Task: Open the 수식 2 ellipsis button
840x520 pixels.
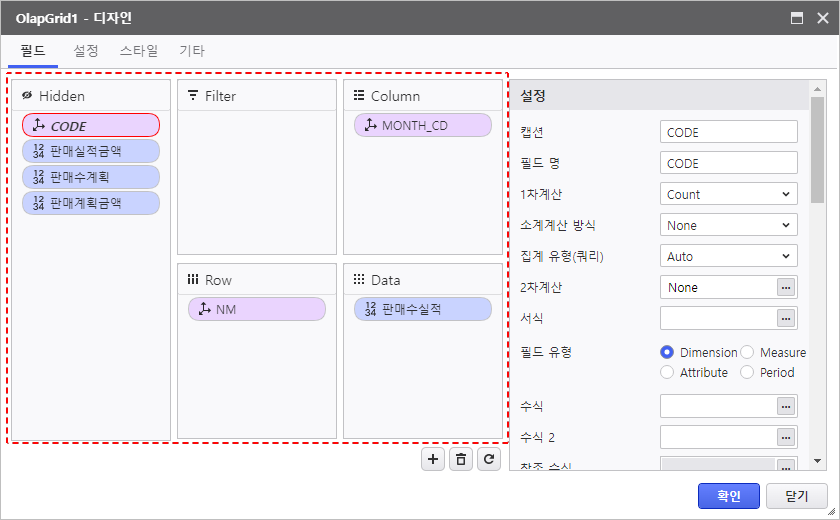Action: click(x=787, y=437)
